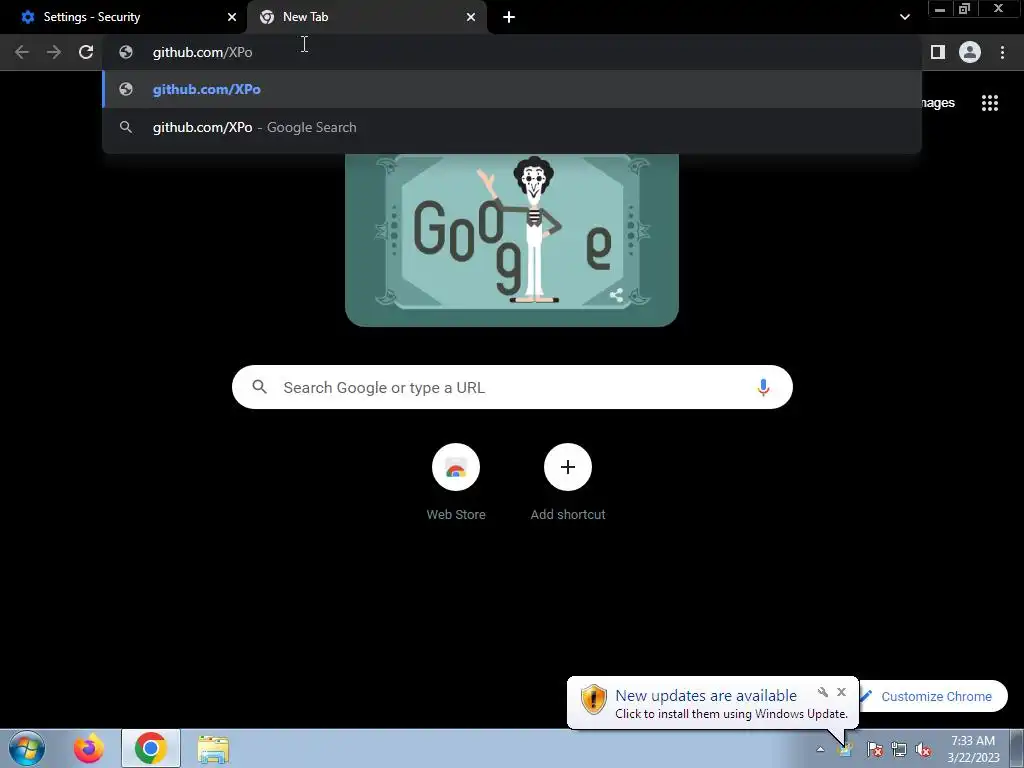Click the Windows Update tray icon
Viewport: 1024px width, 768px height.
click(x=845, y=749)
